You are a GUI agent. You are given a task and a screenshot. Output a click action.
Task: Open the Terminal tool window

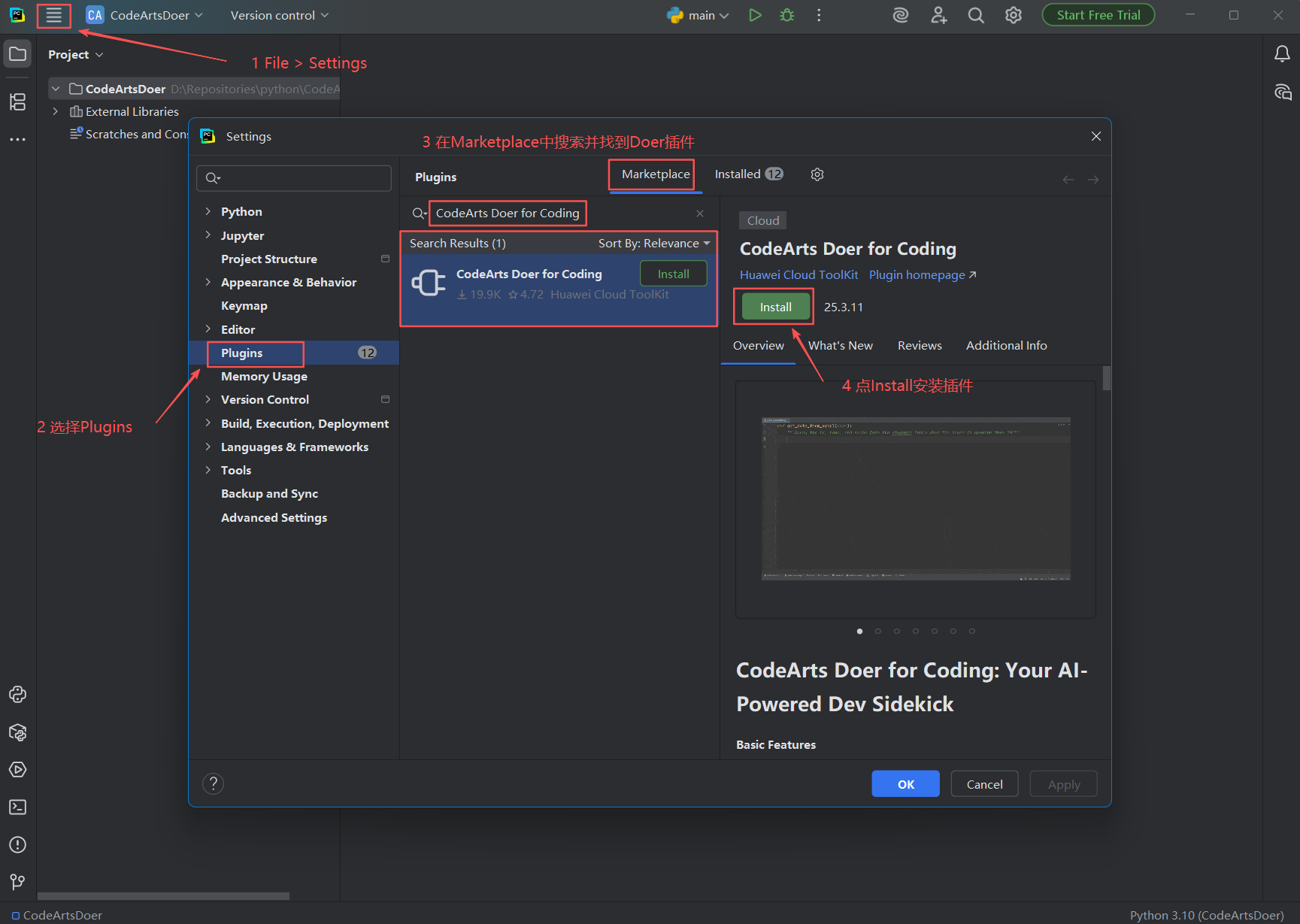[17, 807]
